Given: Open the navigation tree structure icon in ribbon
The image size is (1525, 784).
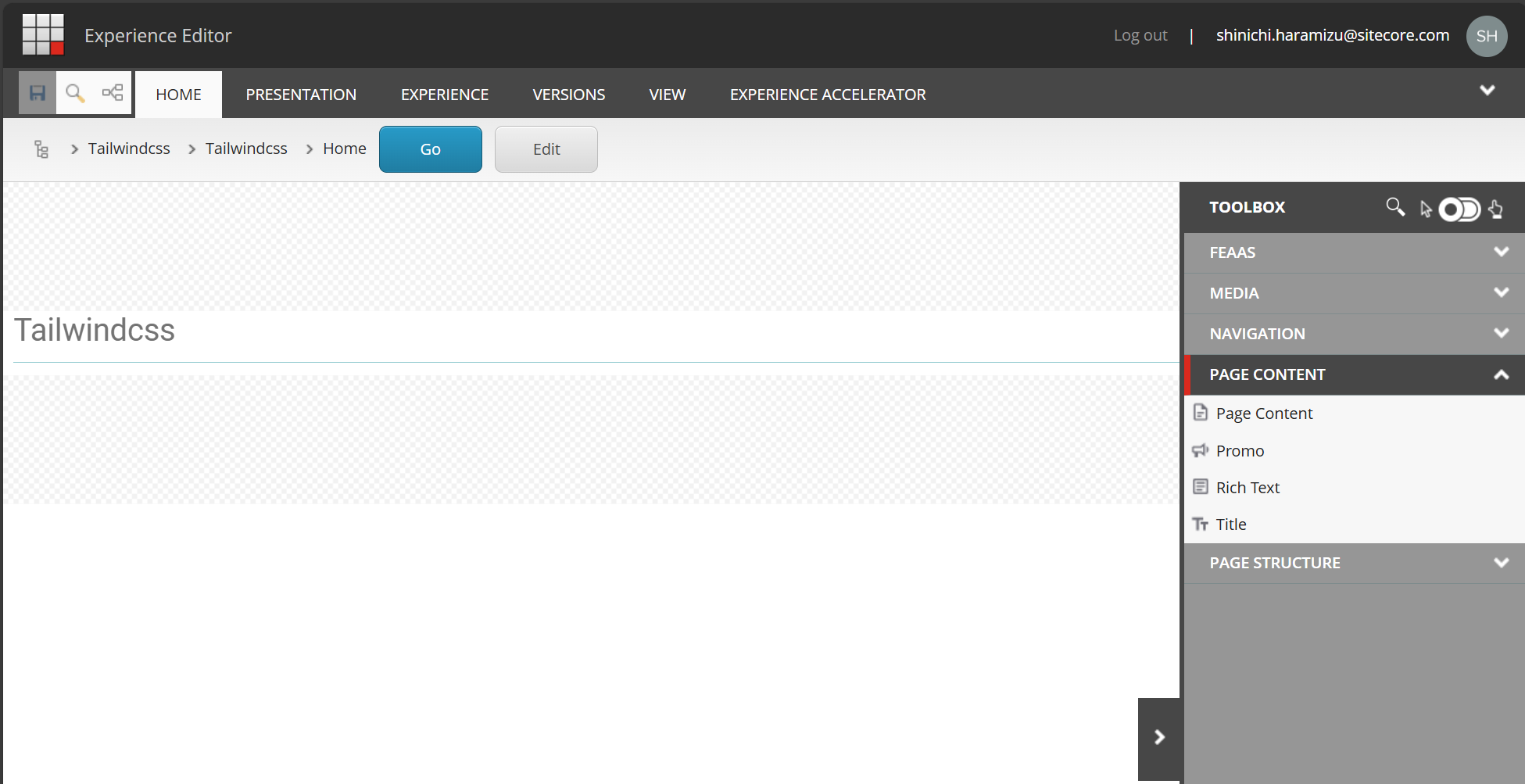Looking at the screenshot, I should 113,94.
